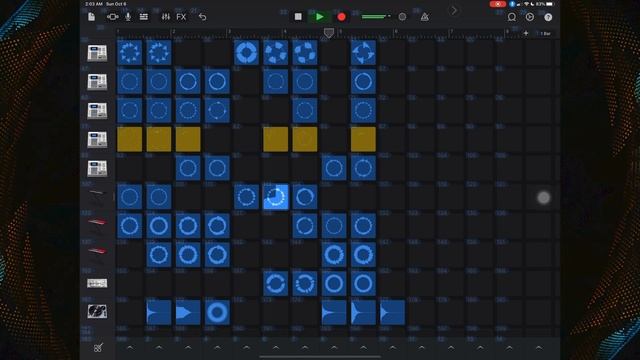This screenshot has height=360, width=640.
Task: Select the playhead marker on ruler
Action: click(329, 33)
